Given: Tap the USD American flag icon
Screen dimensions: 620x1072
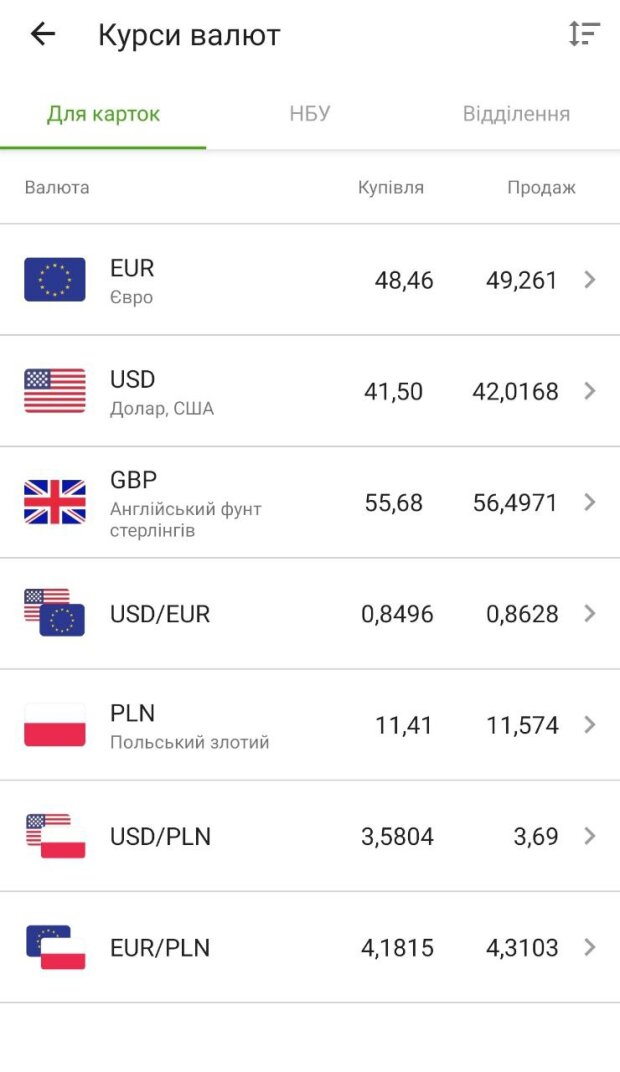Looking at the screenshot, I should [x=55, y=391].
